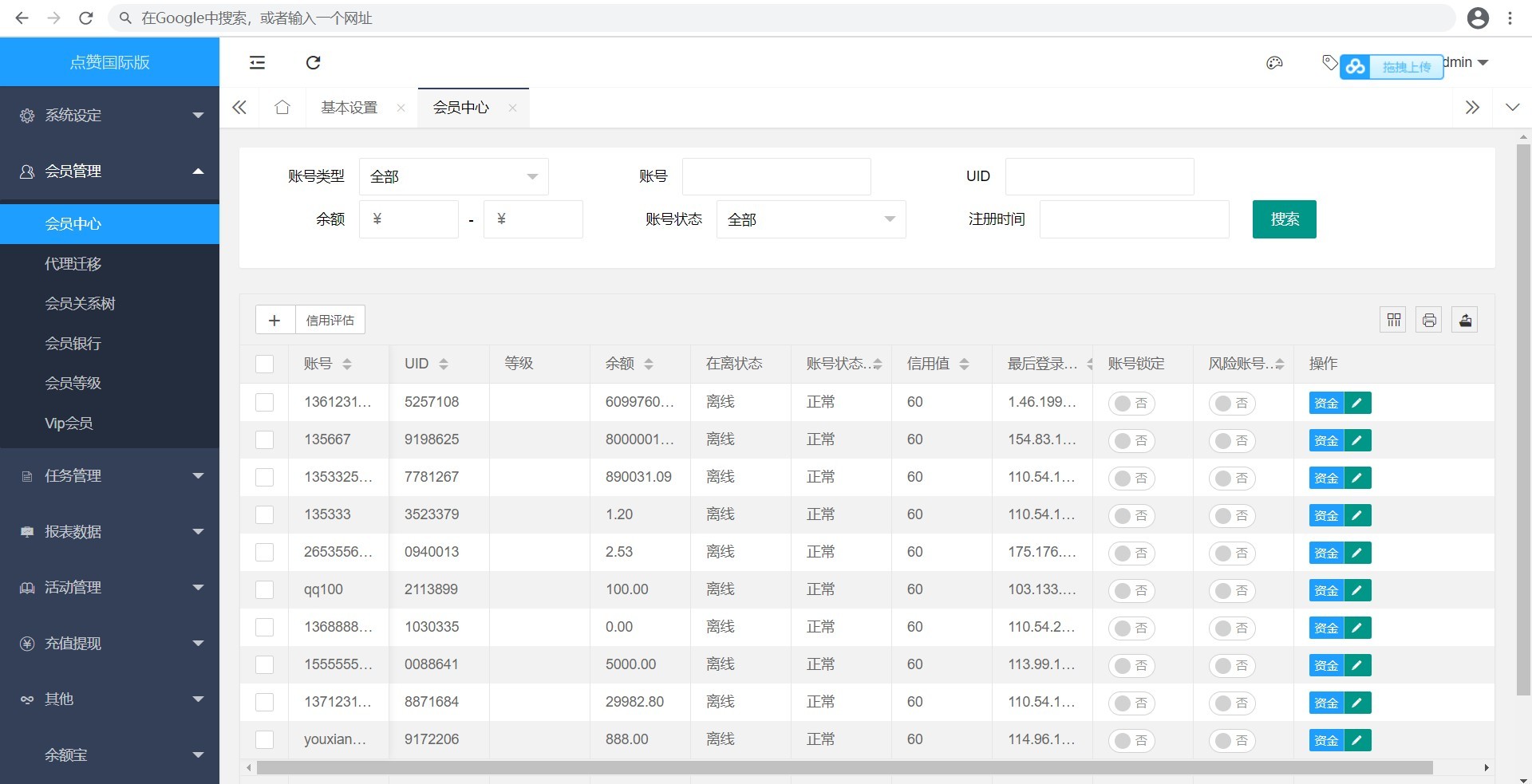Collapse the sidebar with the menu-fold icon

(257, 62)
